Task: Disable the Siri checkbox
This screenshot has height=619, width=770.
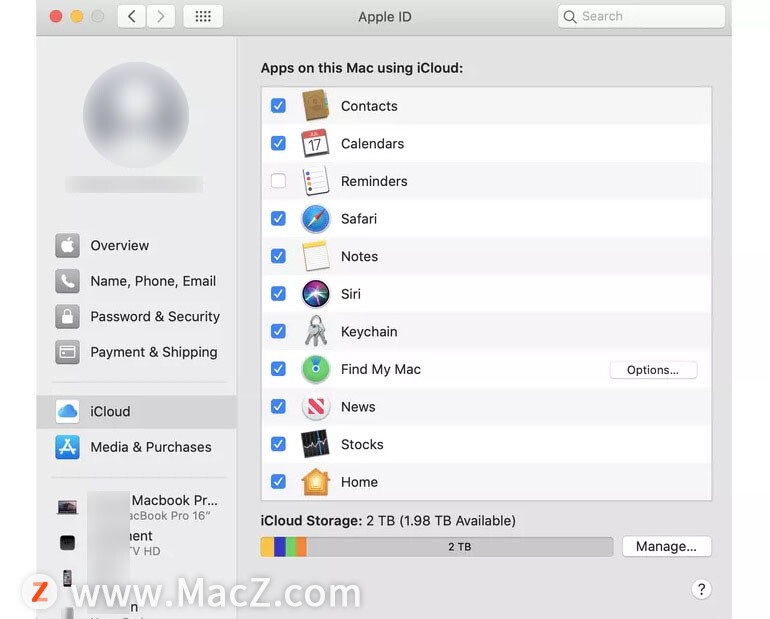Action: click(x=278, y=294)
